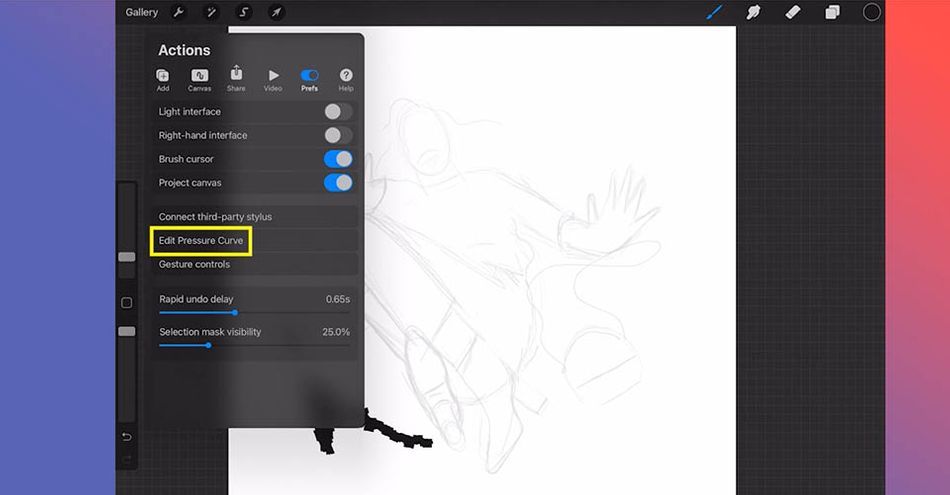
Task: Select the Smudge tool
Action: [753, 12]
